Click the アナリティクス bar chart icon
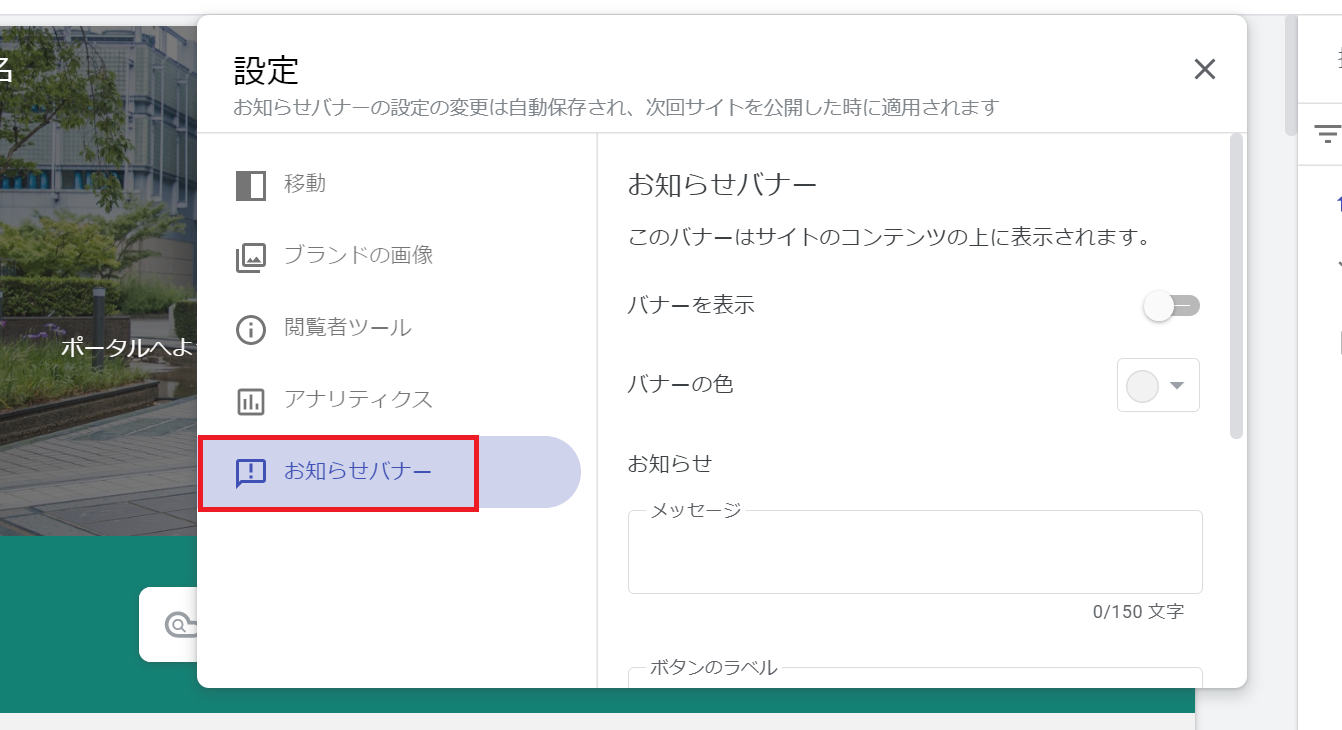 coord(250,401)
